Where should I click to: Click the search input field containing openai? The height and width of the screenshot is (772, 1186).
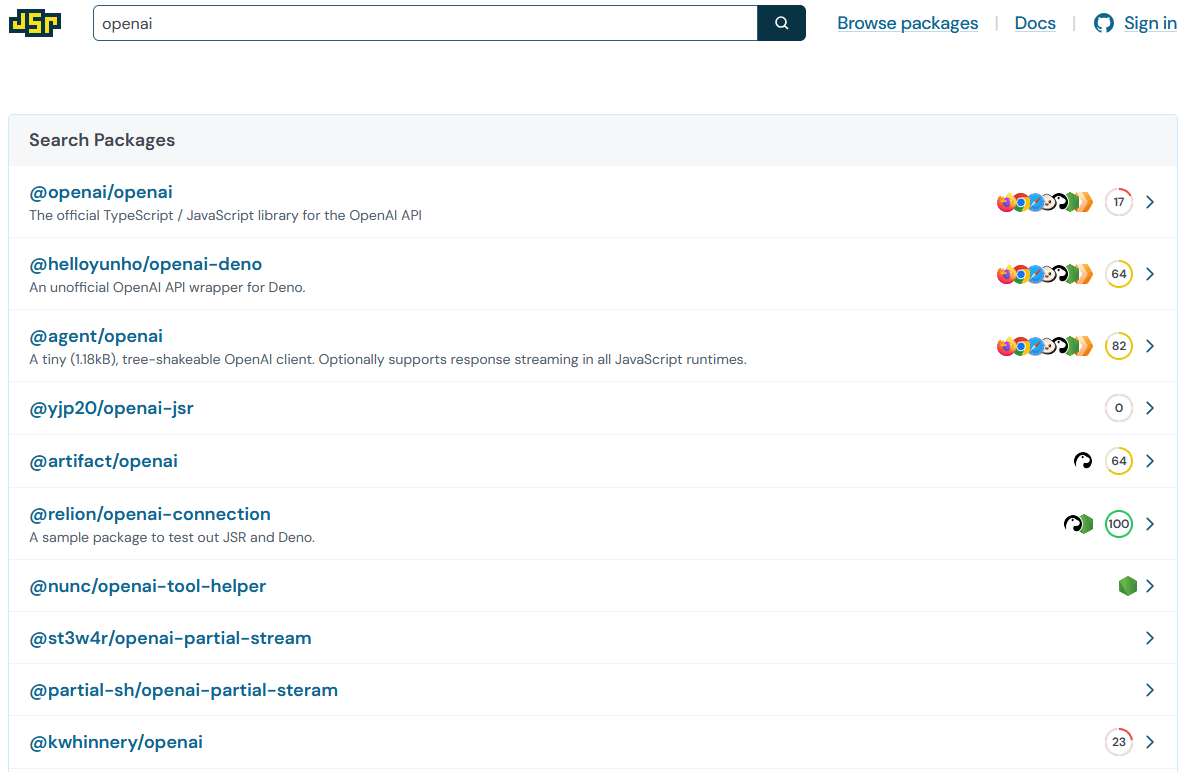[425, 23]
